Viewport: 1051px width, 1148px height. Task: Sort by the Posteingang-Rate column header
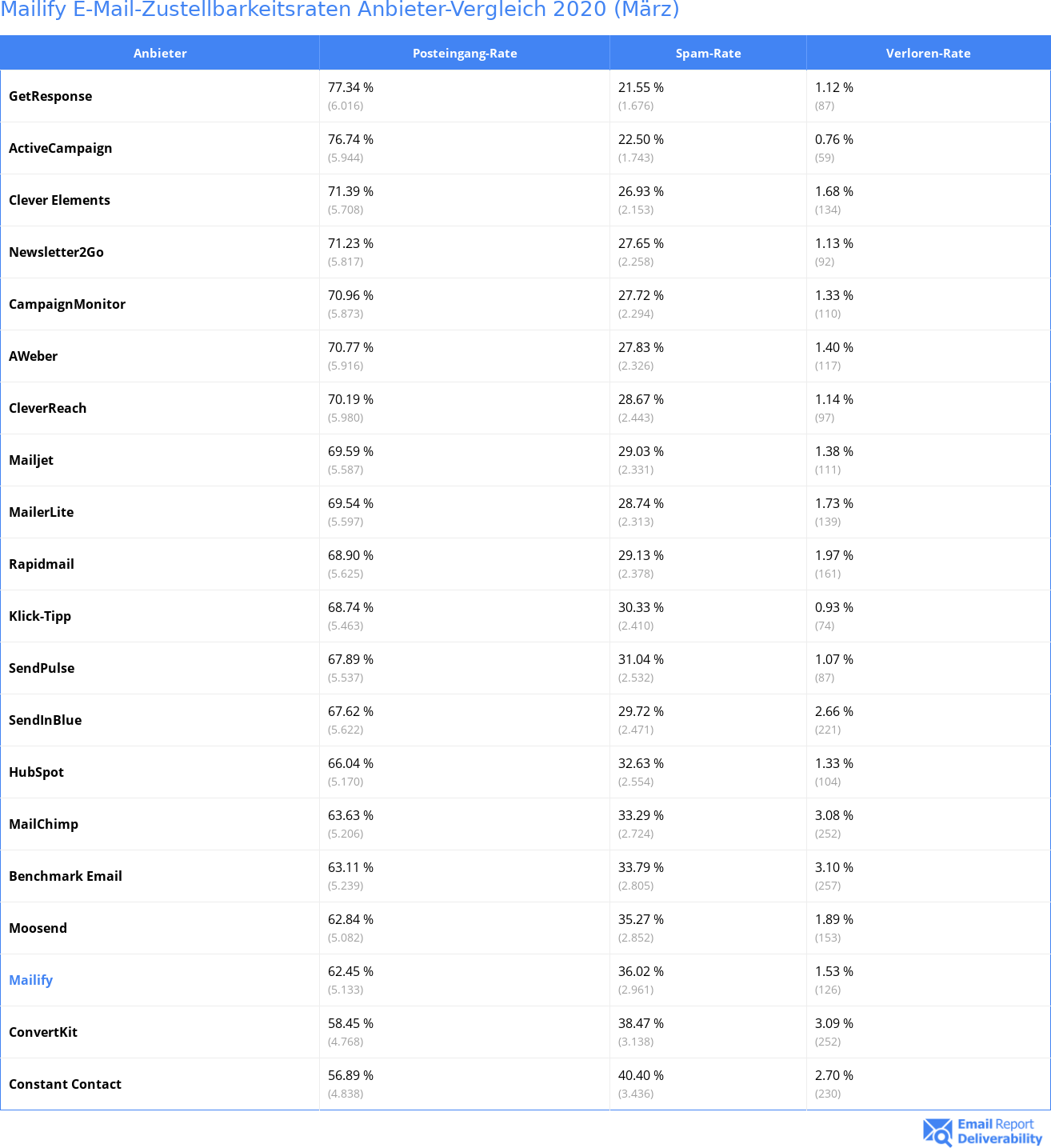465,53
